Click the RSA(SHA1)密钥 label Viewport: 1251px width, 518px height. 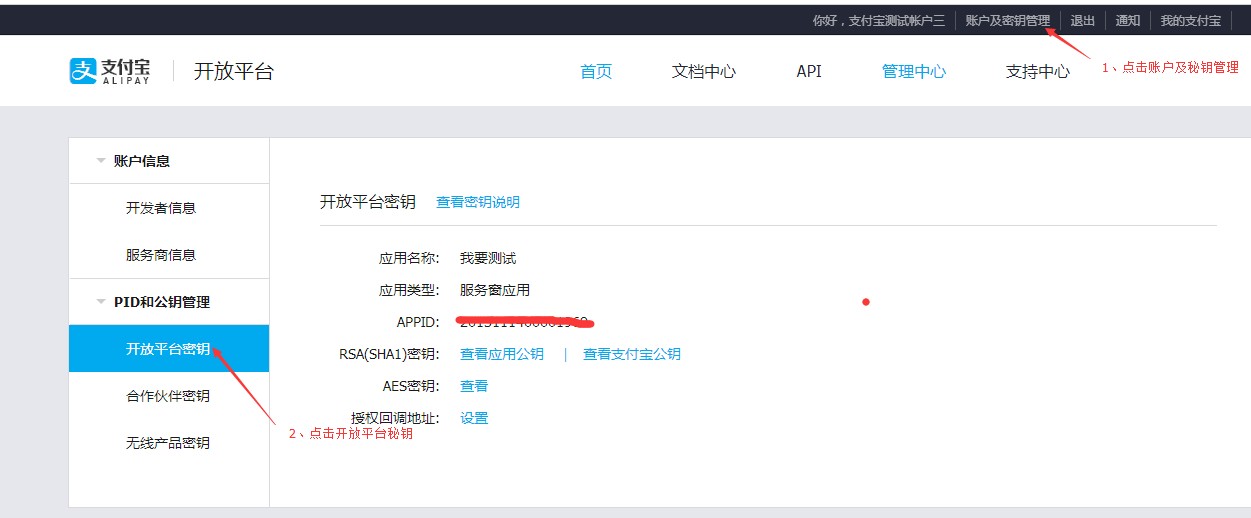pyautogui.click(x=390, y=354)
